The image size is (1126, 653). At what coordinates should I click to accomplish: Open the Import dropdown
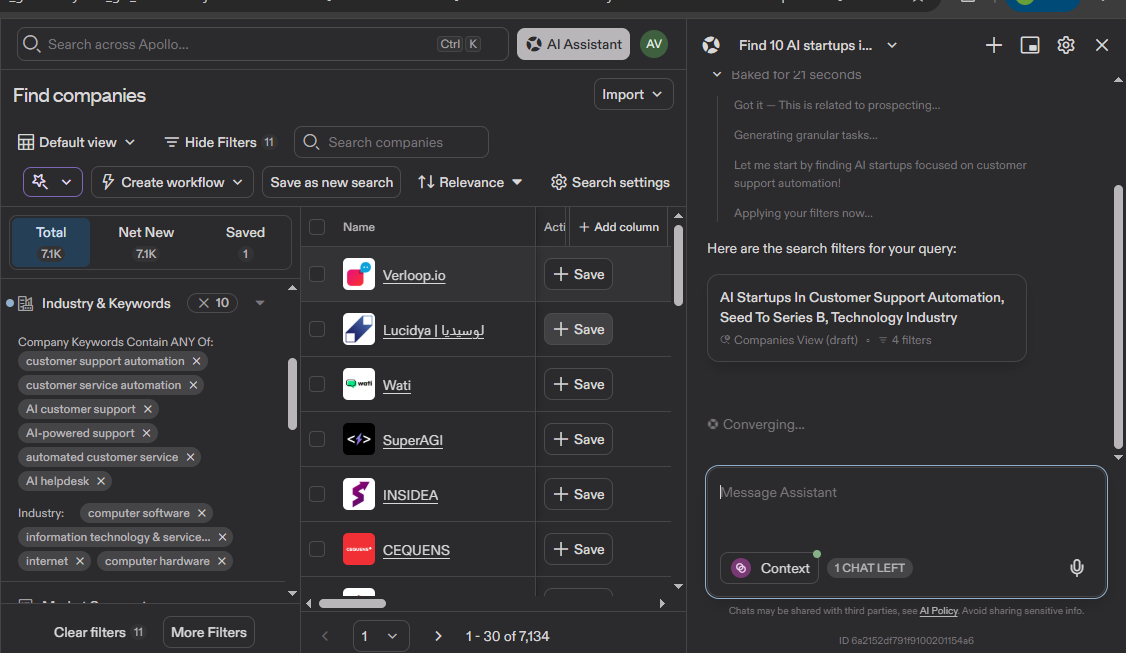[633, 94]
